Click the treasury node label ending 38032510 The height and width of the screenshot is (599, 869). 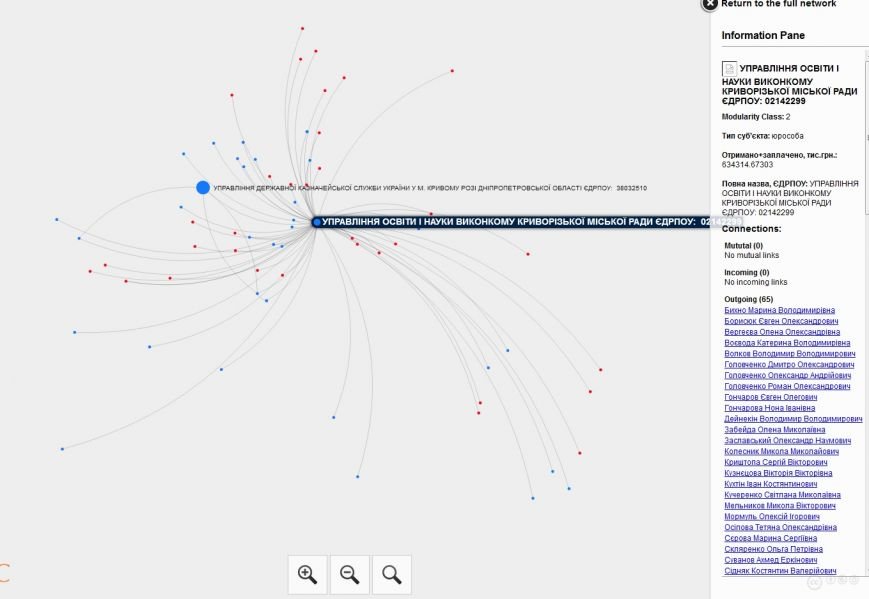[430, 188]
